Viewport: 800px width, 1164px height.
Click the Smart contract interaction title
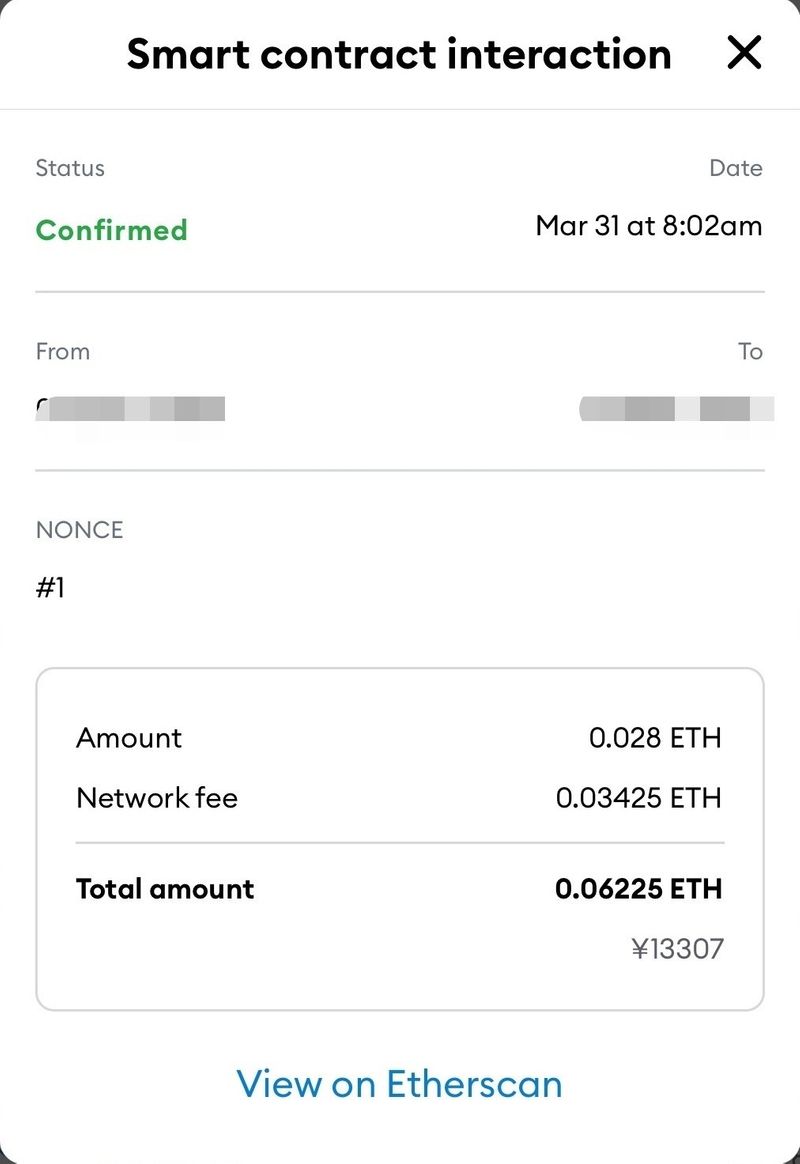click(x=398, y=54)
